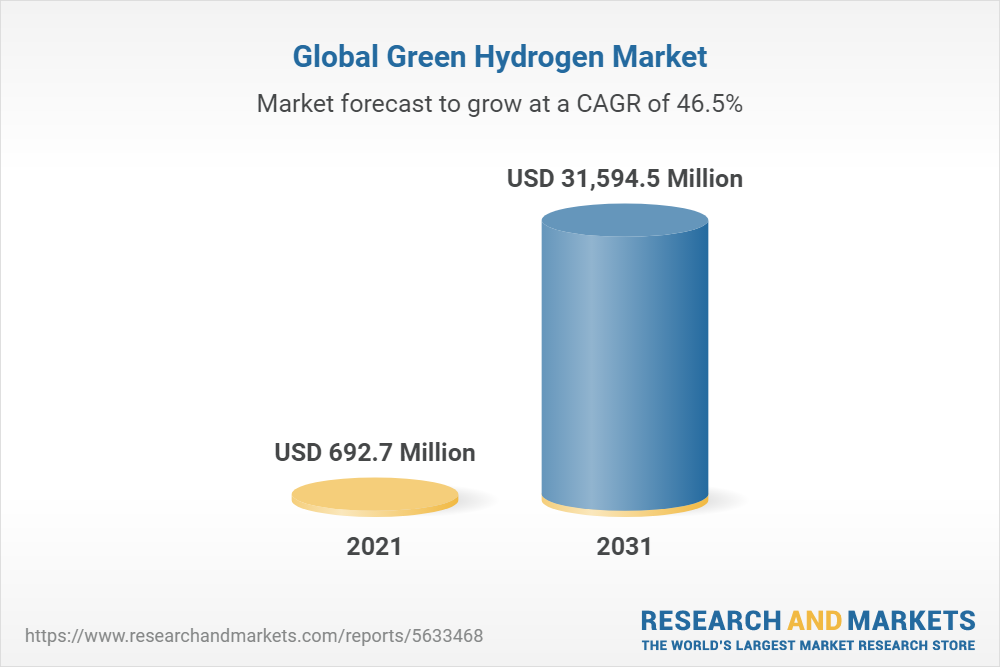The height and width of the screenshot is (667, 1000).
Task: Click the USD 31,594.5 Million label
Action: (x=625, y=179)
